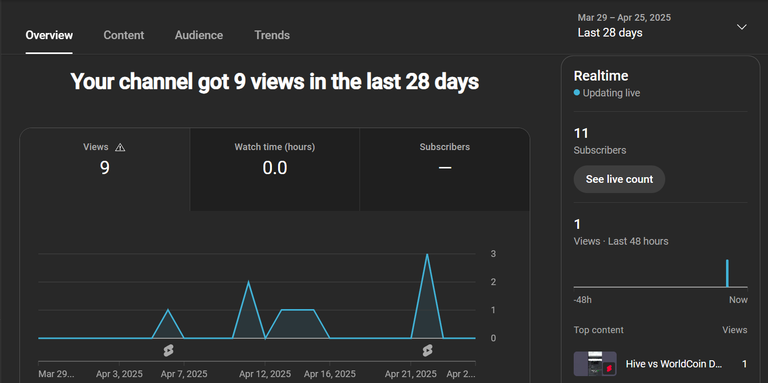Open the Hive vs WorldCoin video thumbnail
The image size is (768, 383).
point(595,364)
